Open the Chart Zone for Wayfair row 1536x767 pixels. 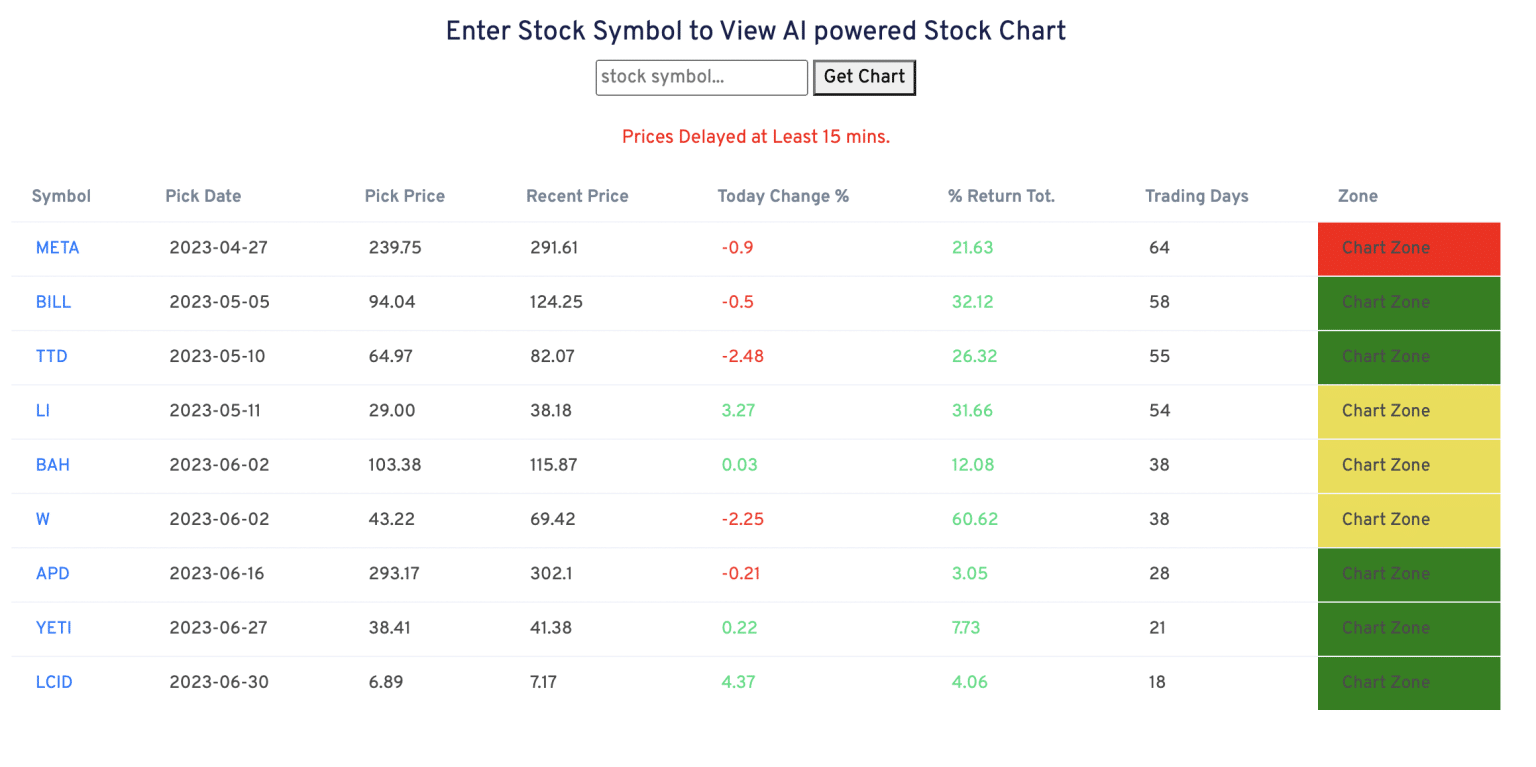pyautogui.click(x=1409, y=519)
